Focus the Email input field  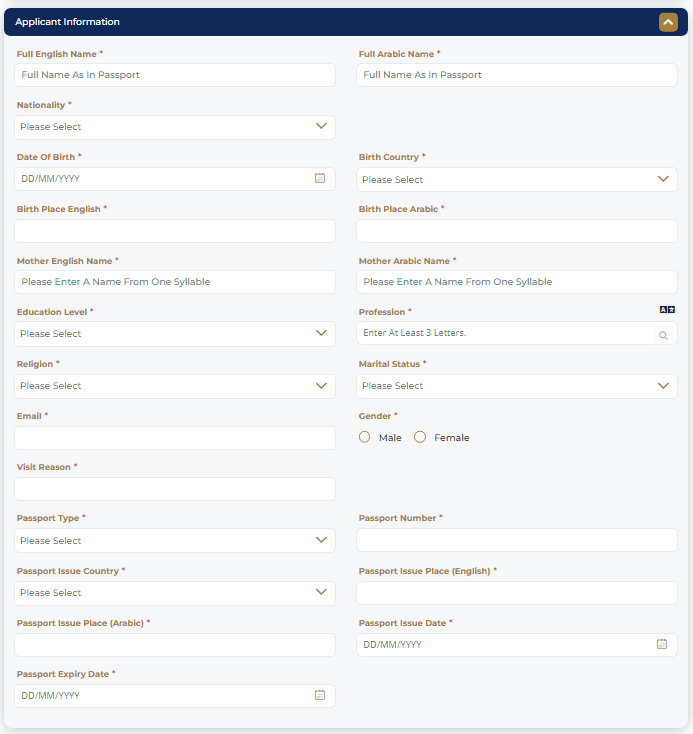click(x=175, y=438)
